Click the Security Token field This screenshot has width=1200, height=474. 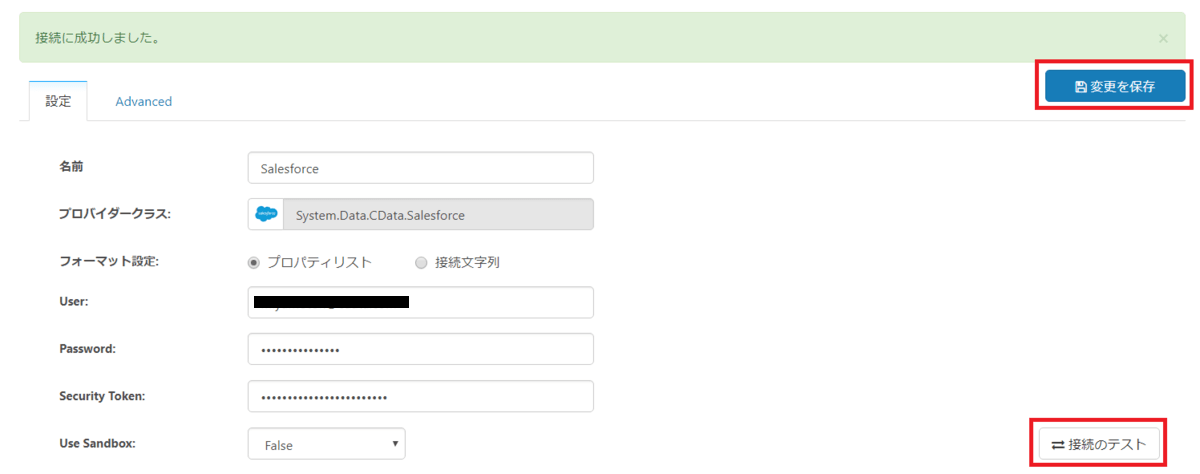(x=420, y=396)
